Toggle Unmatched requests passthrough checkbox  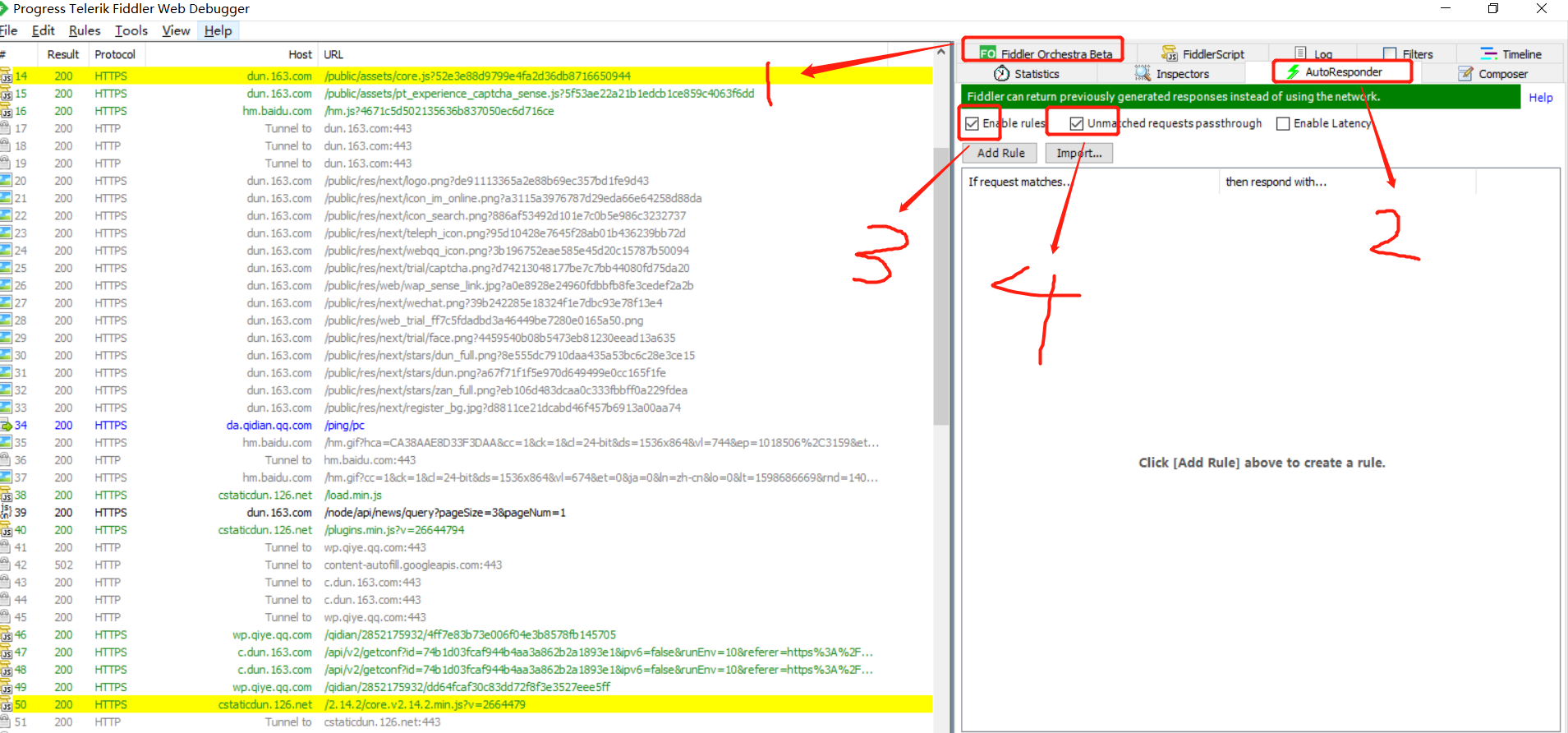tap(1077, 123)
